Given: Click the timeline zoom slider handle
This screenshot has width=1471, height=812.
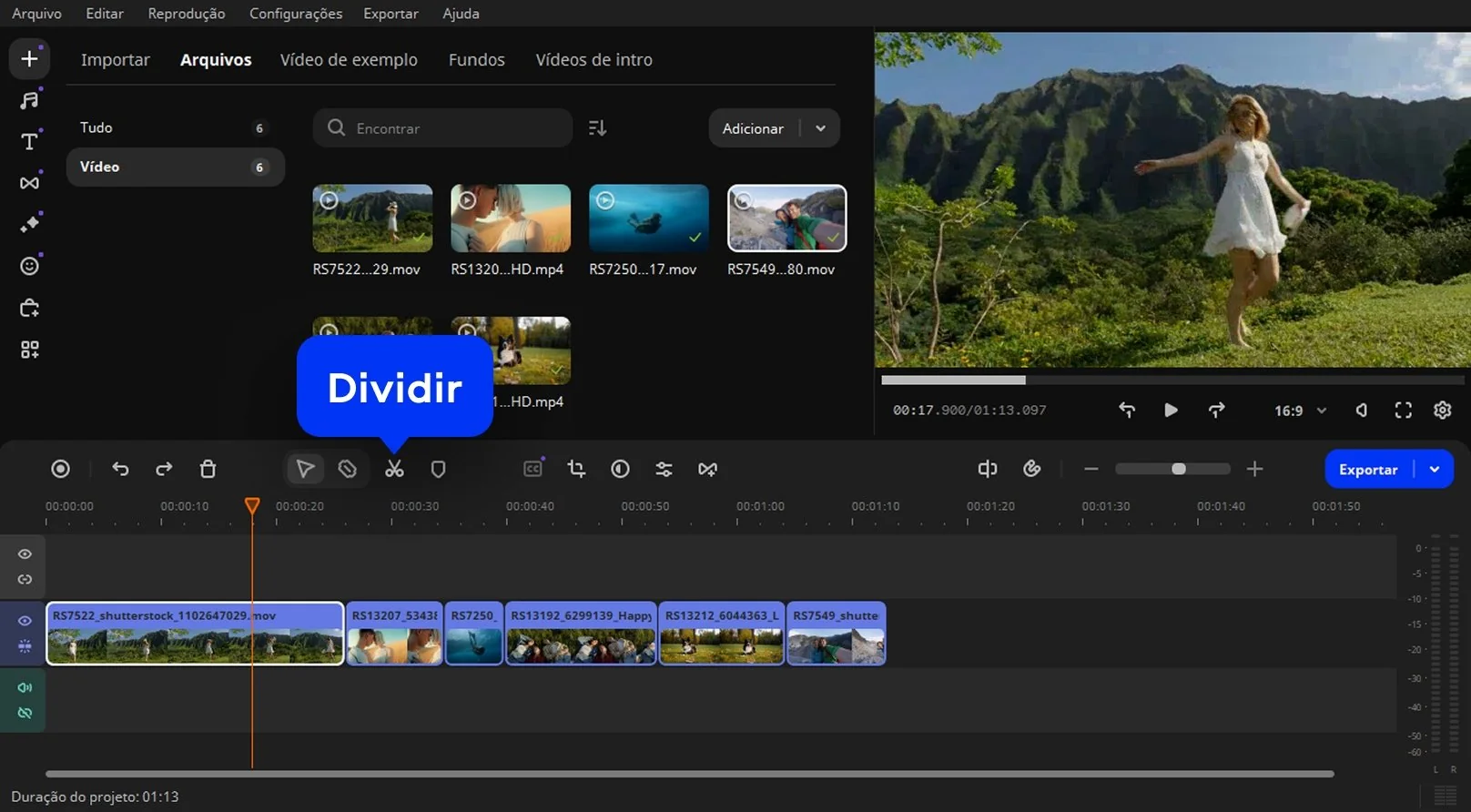Looking at the screenshot, I should point(1179,469).
